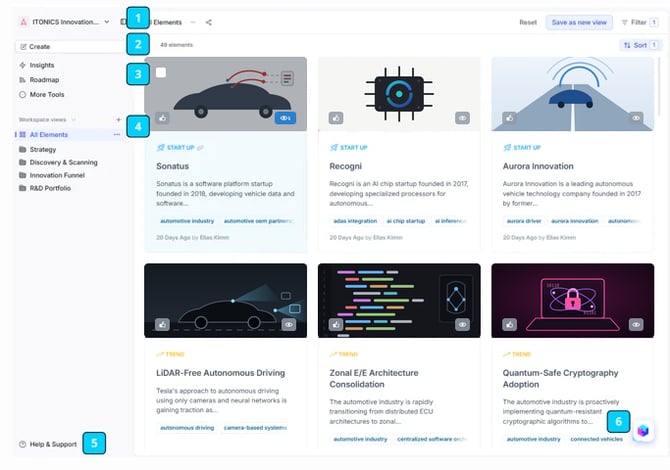The image size is (670, 470).
Task: Click the 'ai chip startup' tag
Action: (406, 221)
